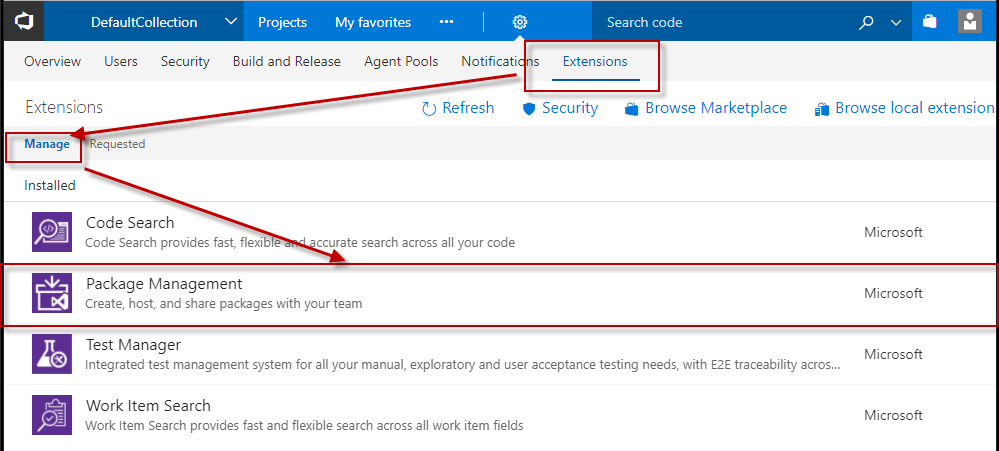Image resolution: width=999 pixels, height=451 pixels.
Task: Open the Projects menu item
Action: [x=283, y=22]
